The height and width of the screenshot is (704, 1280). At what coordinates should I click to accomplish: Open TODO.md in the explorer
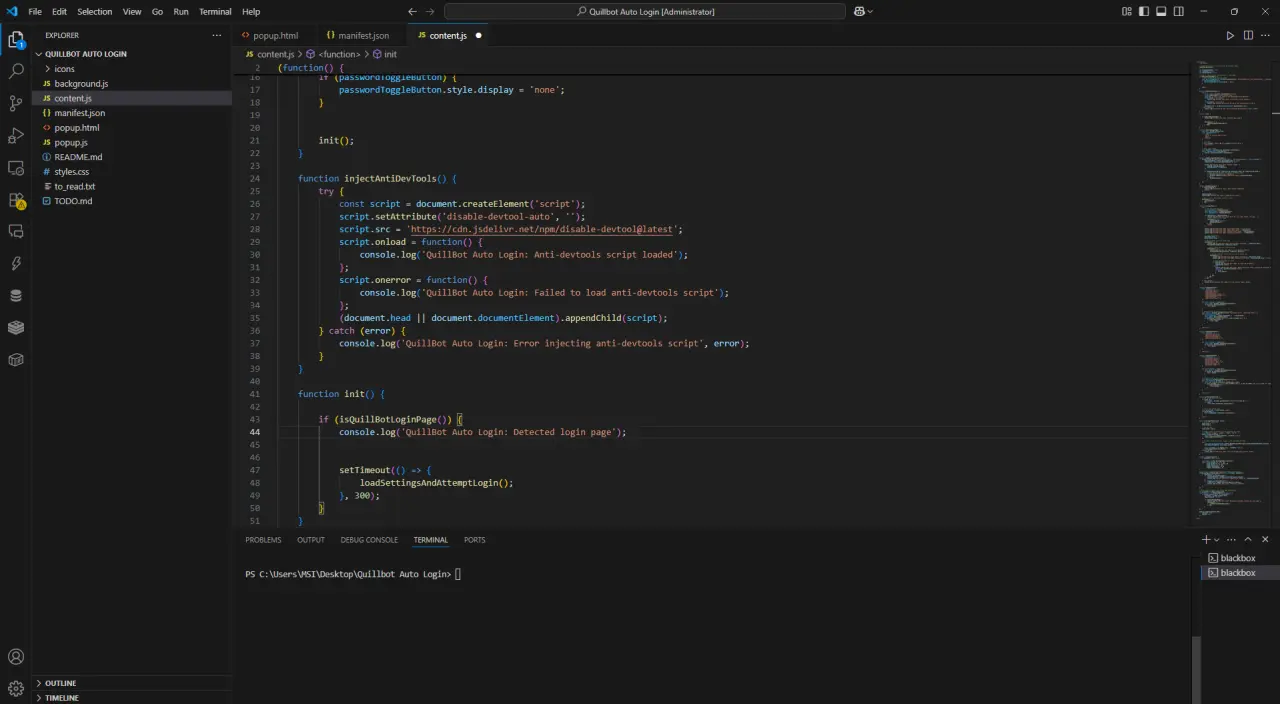click(132, 201)
